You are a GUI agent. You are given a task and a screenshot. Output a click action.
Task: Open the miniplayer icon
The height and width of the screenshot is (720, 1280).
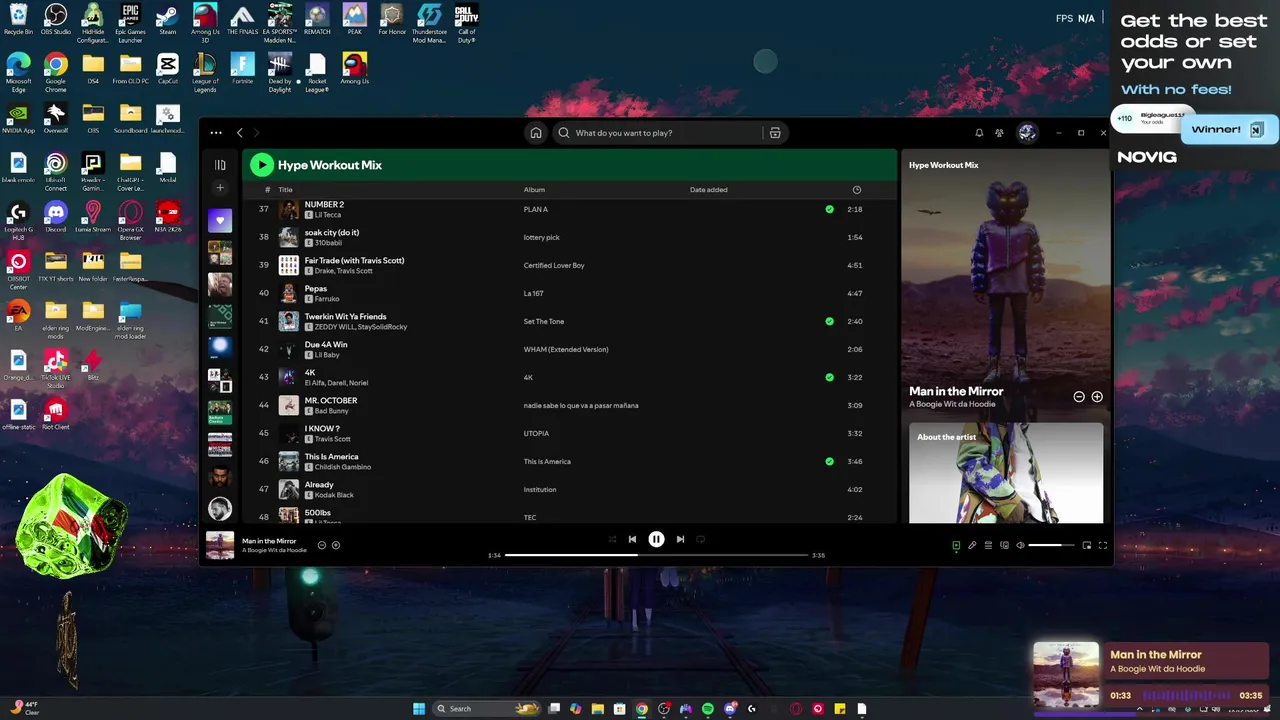[x=1087, y=545]
